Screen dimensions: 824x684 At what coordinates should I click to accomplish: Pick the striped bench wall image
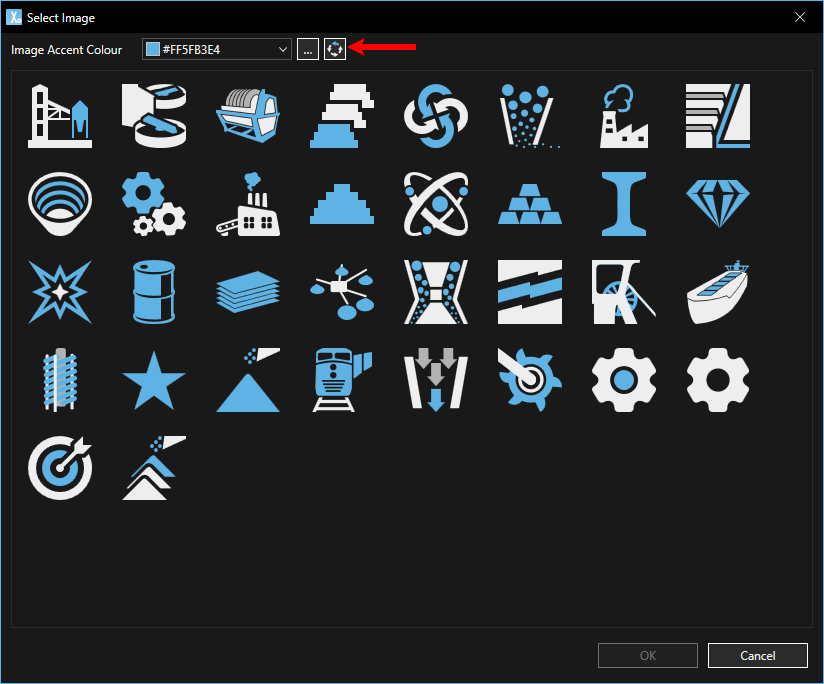[718, 116]
